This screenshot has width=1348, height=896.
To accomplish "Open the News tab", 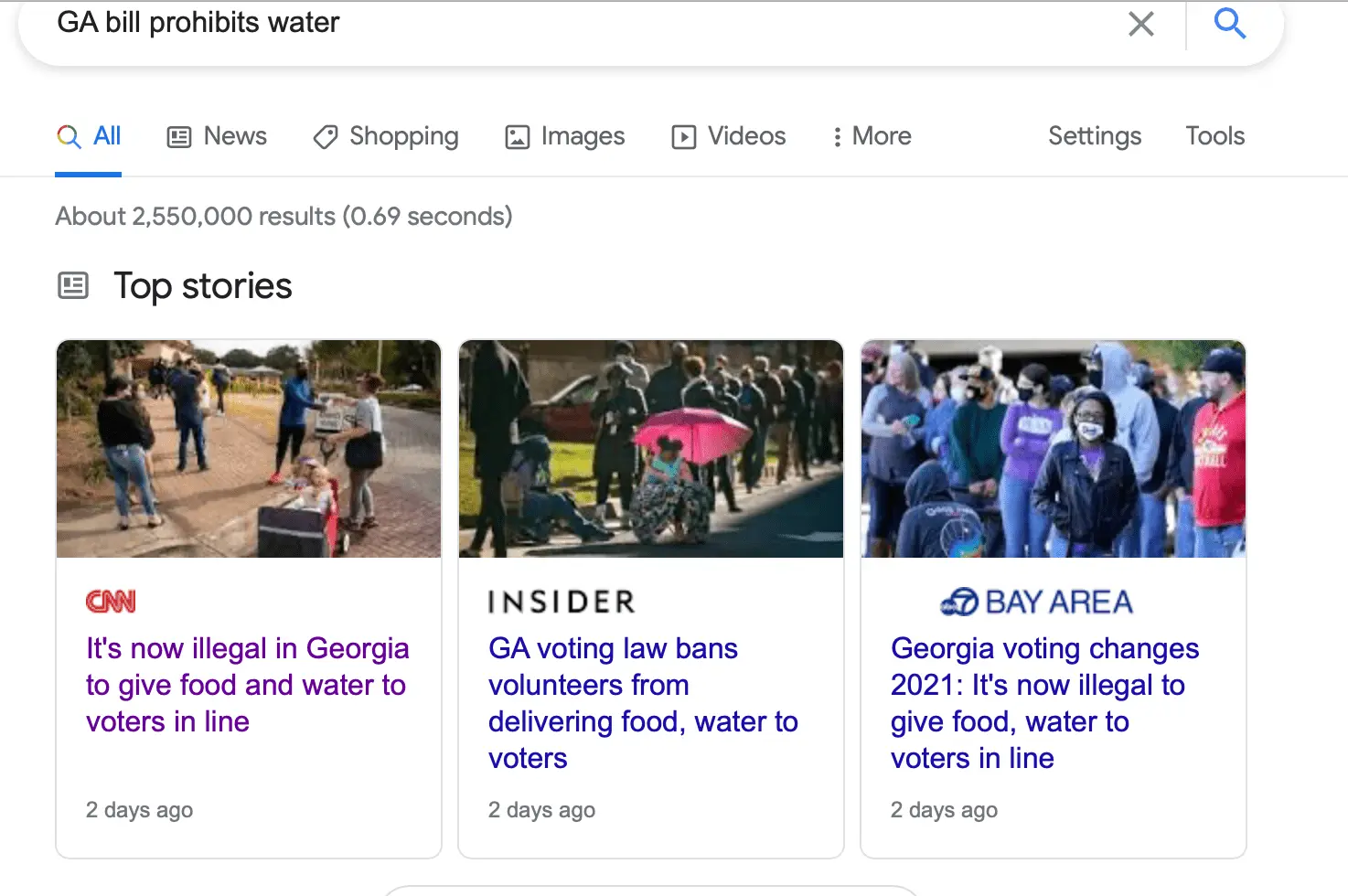I will pos(217,136).
